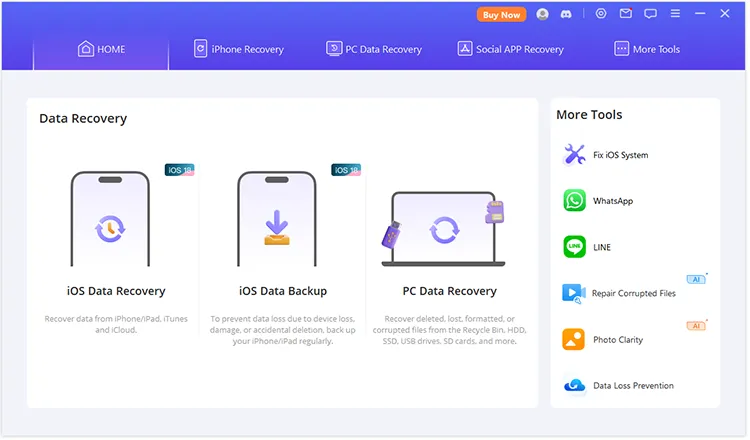The height and width of the screenshot is (440, 750).
Task: Click the WhatsApp green icon
Action: point(574,200)
